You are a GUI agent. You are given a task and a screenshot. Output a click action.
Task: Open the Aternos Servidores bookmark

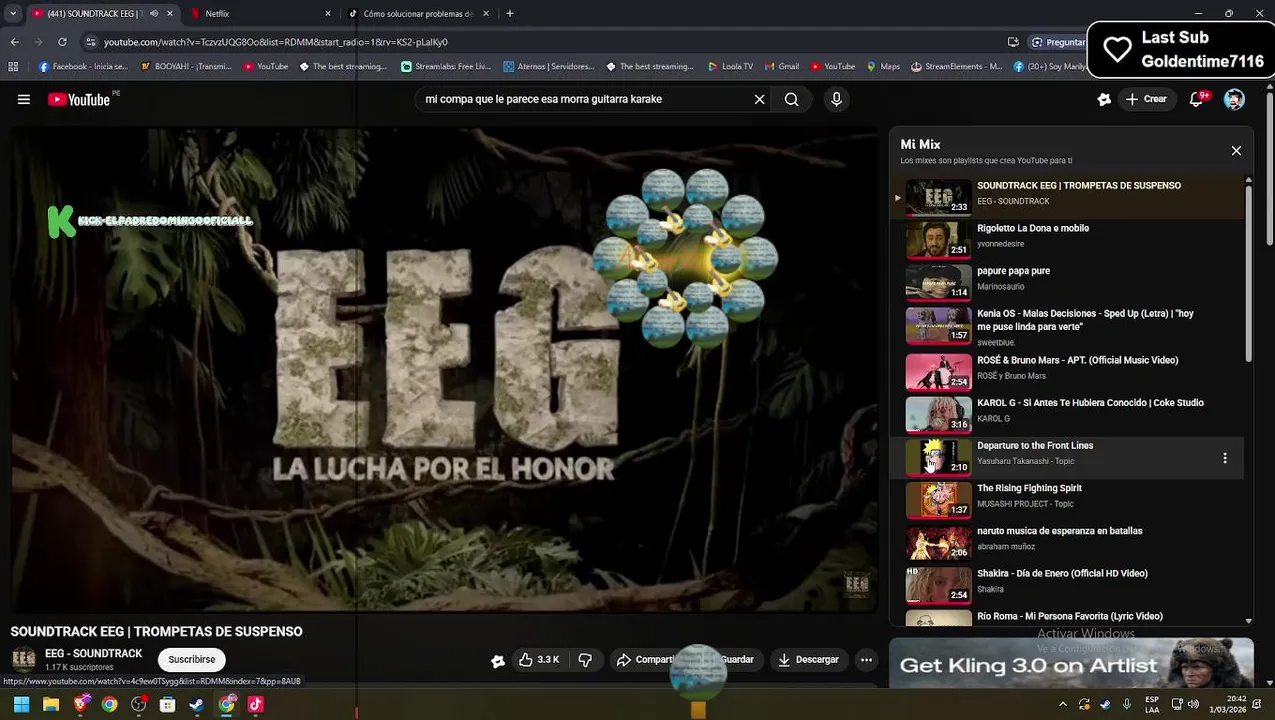point(549,67)
